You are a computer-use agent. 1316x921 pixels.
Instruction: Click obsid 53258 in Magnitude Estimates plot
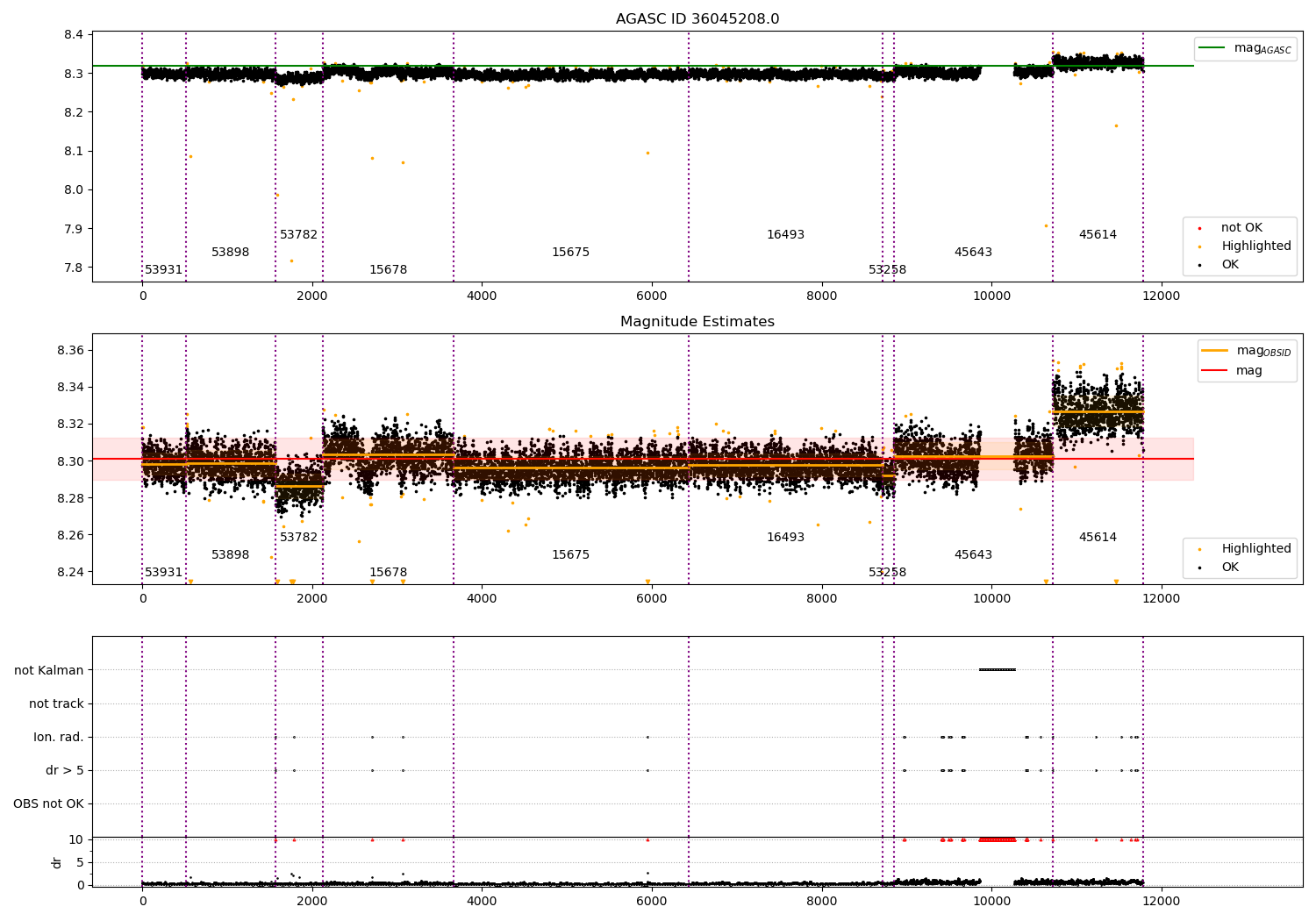(888, 573)
